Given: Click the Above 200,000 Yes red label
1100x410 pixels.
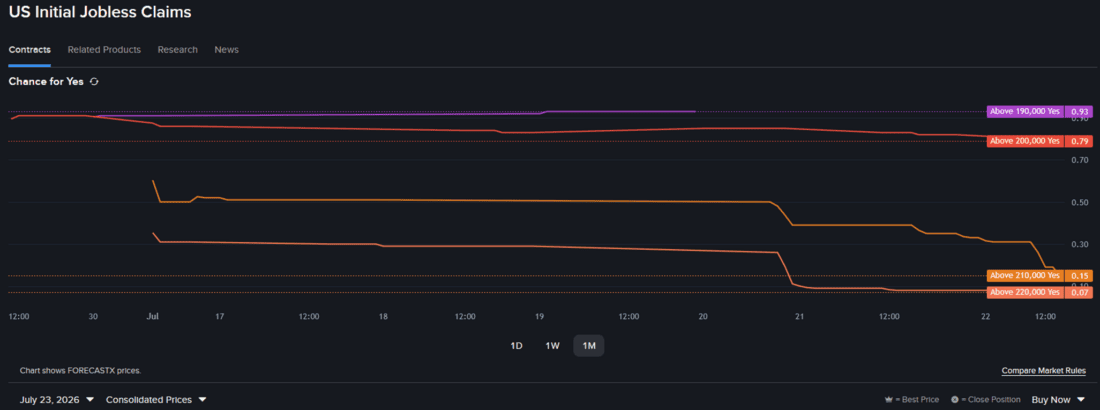Looking at the screenshot, I should pos(1025,141).
